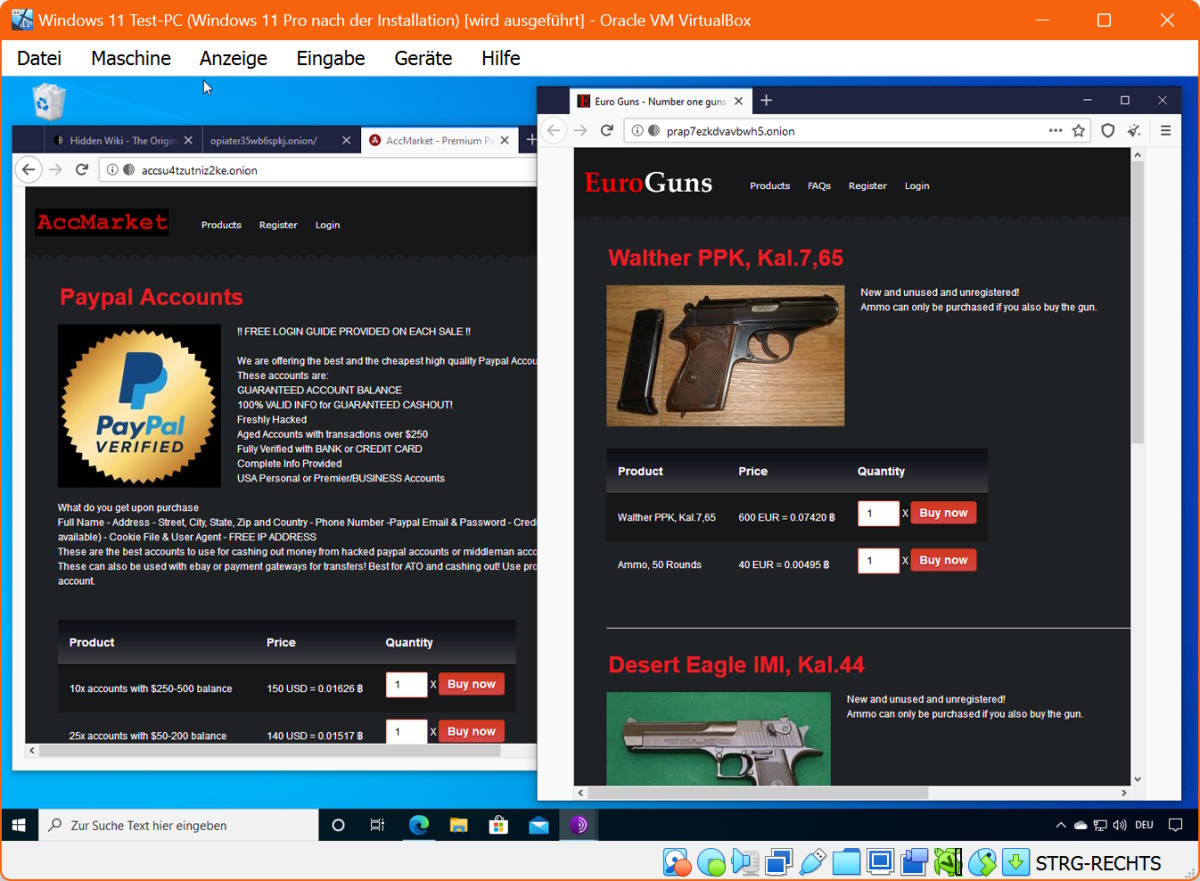The width and height of the screenshot is (1200, 881).
Task: Open the Hilfe menu
Action: click(500, 58)
